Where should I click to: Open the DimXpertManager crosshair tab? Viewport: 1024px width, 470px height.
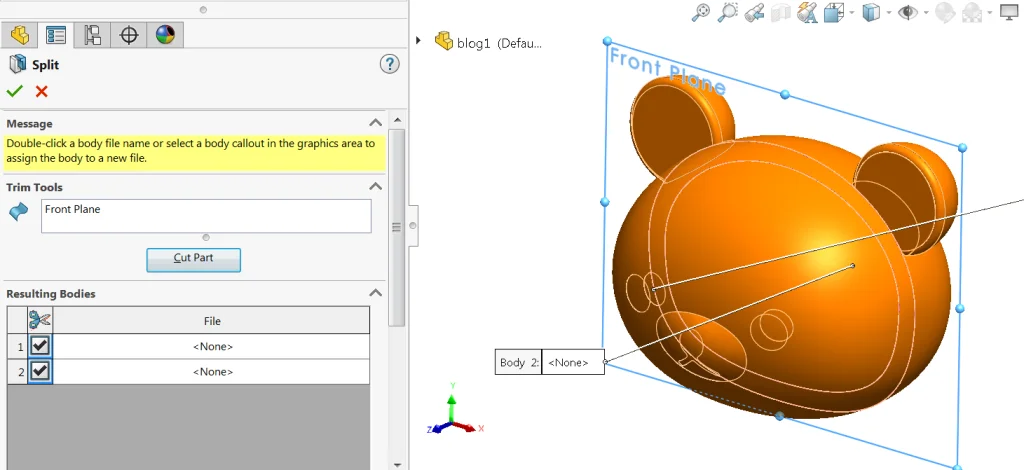point(129,35)
